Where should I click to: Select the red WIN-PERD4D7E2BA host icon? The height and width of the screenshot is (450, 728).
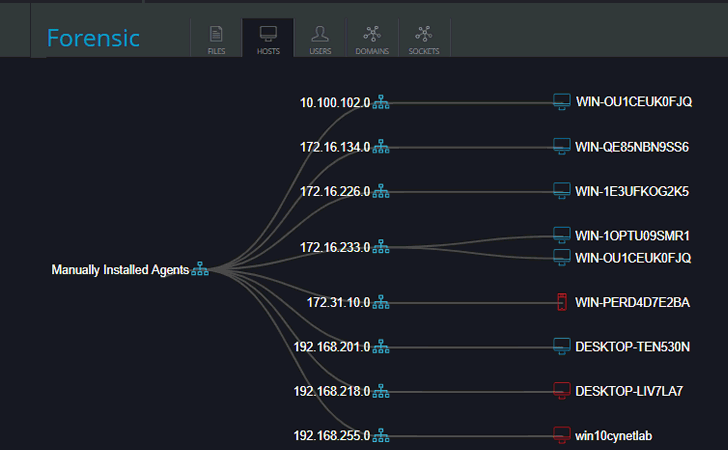click(562, 302)
